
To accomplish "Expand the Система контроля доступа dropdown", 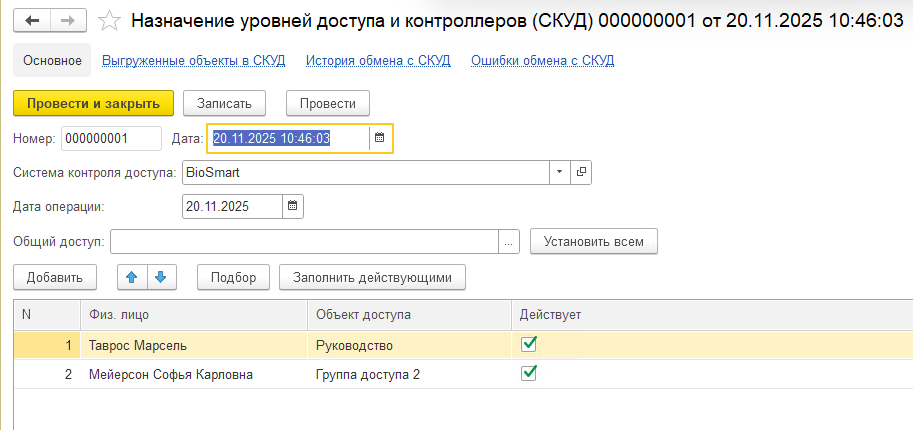I will click(x=559, y=172).
